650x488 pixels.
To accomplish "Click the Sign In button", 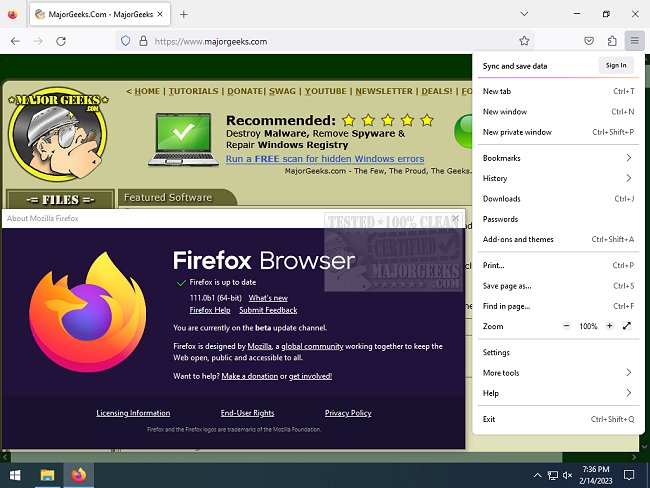I will (x=616, y=66).
